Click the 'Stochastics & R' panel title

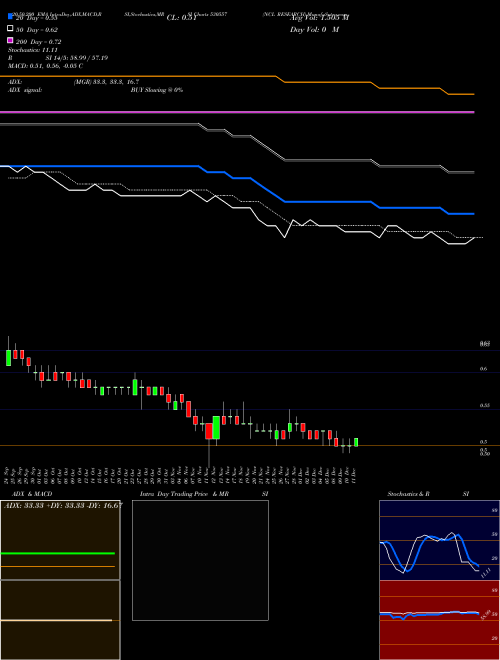coord(409,494)
